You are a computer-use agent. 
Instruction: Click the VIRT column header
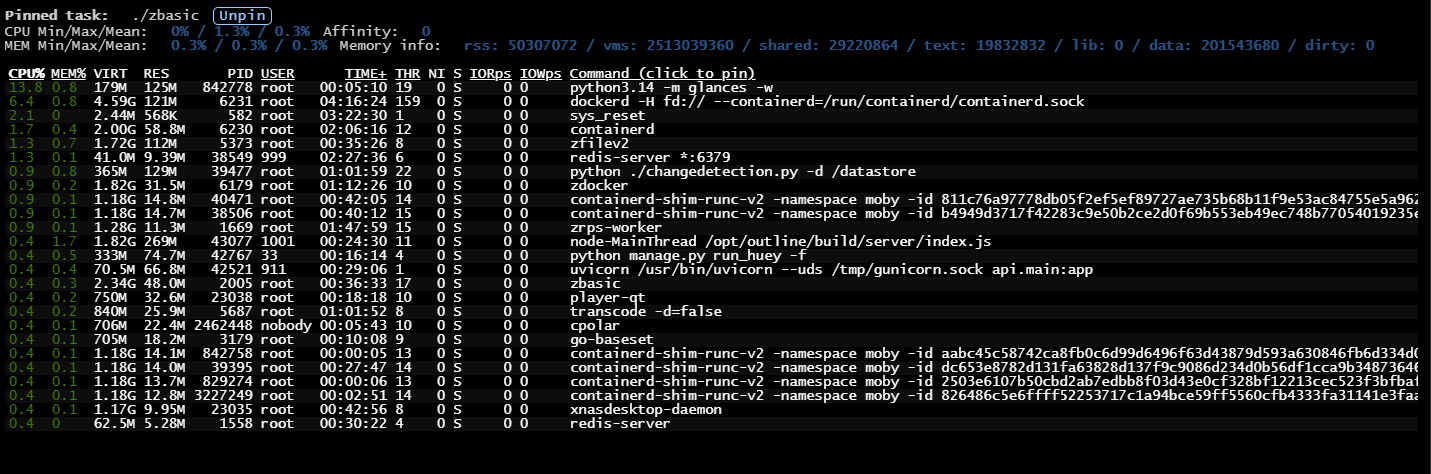[110, 73]
